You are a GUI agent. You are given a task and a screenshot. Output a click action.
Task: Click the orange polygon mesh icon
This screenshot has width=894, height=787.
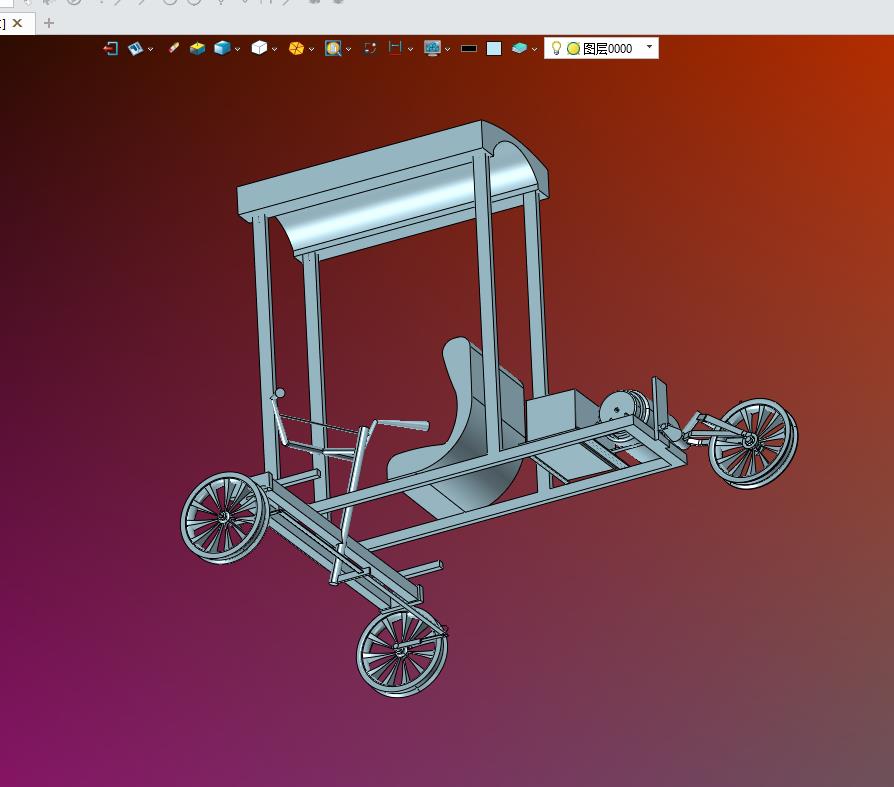[296, 48]
